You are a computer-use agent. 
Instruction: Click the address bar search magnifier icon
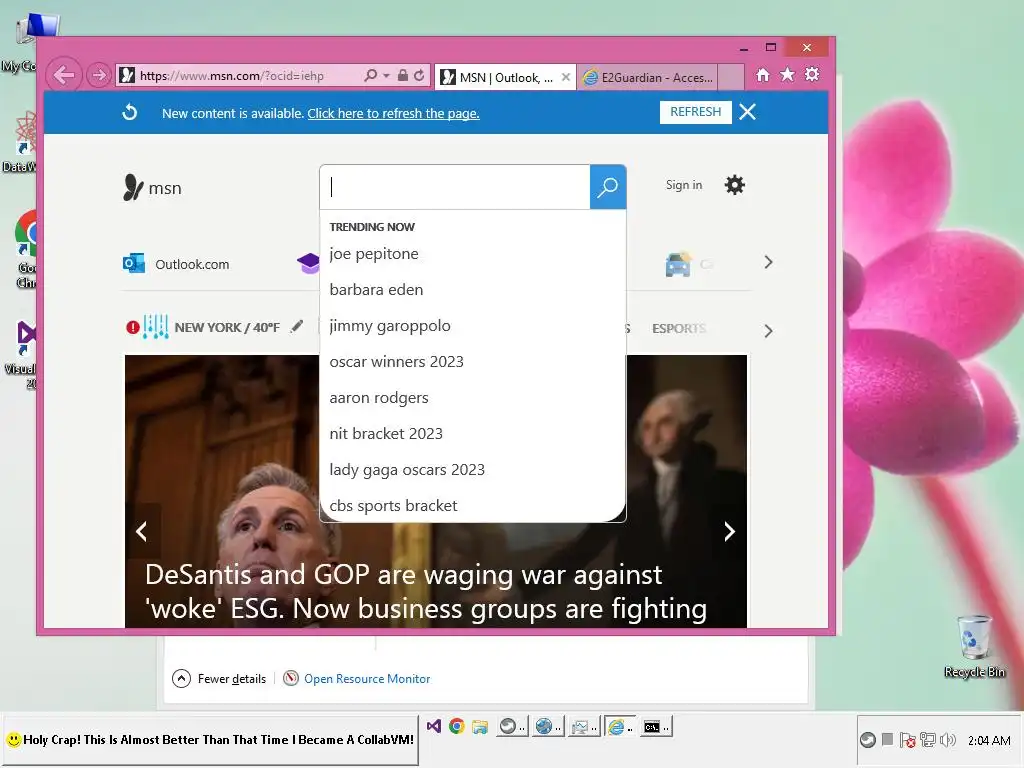tap(370, 76)
